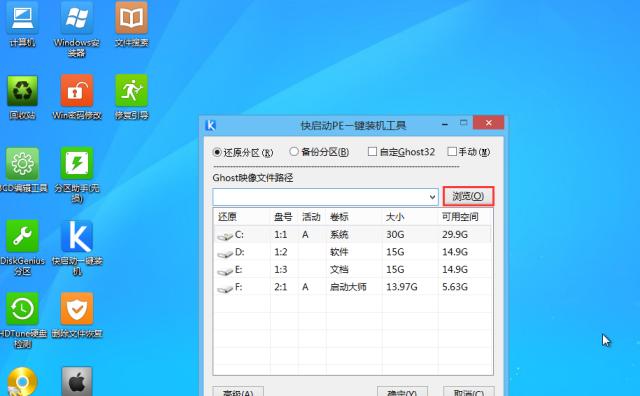Click disk number 1:3 cell
This screenshot has width=640, height=396.
[280, 270]
